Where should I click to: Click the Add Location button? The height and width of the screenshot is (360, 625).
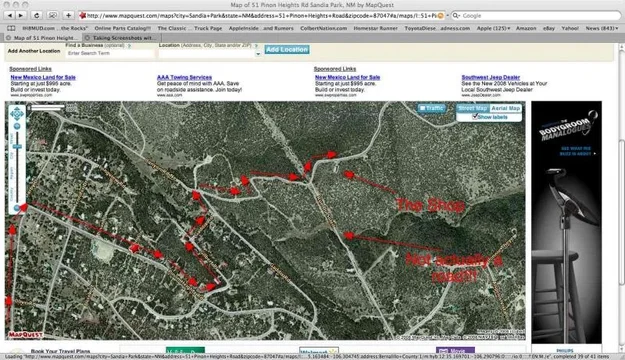[x=287, y=49]
